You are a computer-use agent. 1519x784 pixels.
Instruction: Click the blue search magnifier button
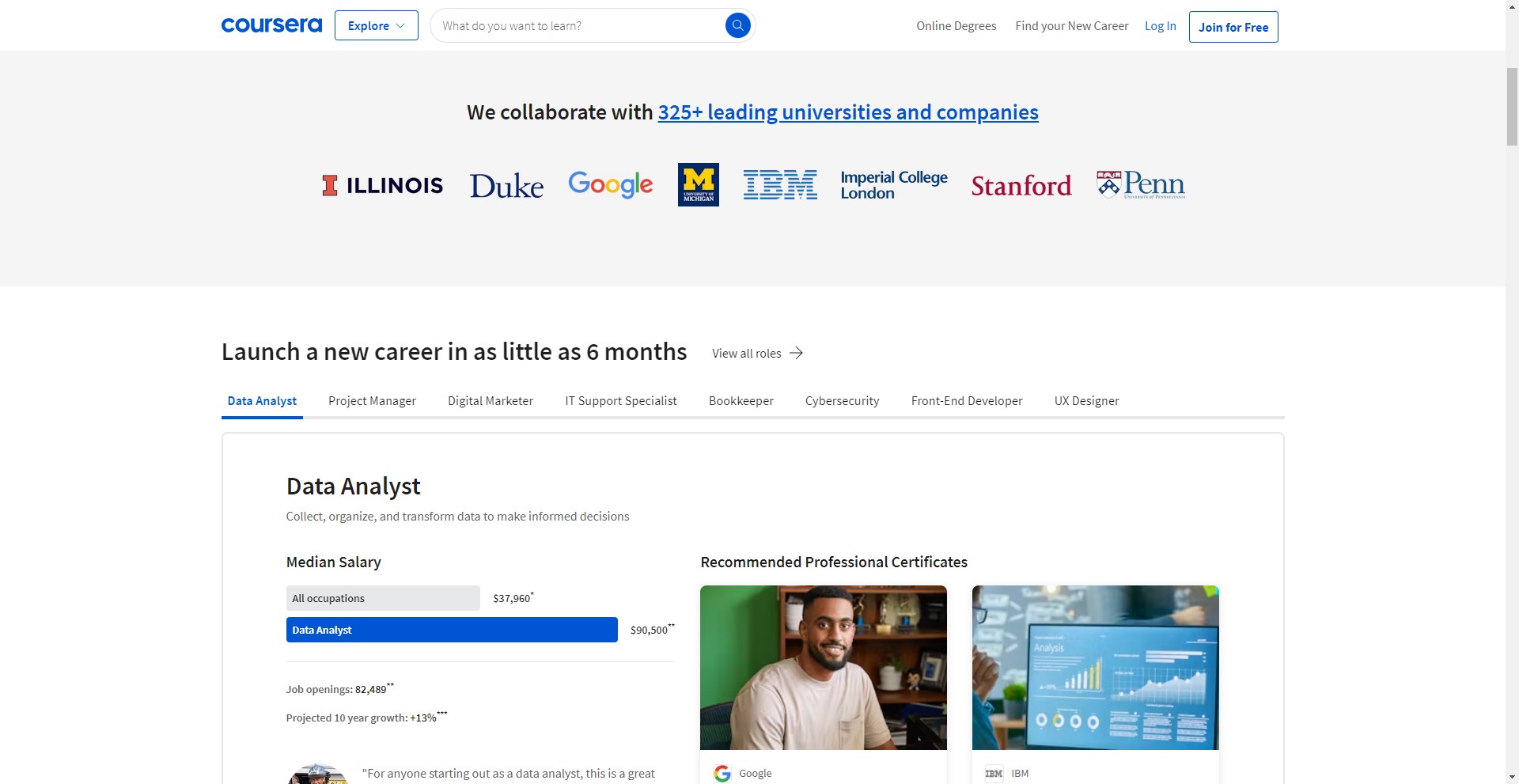coord(737,25)
